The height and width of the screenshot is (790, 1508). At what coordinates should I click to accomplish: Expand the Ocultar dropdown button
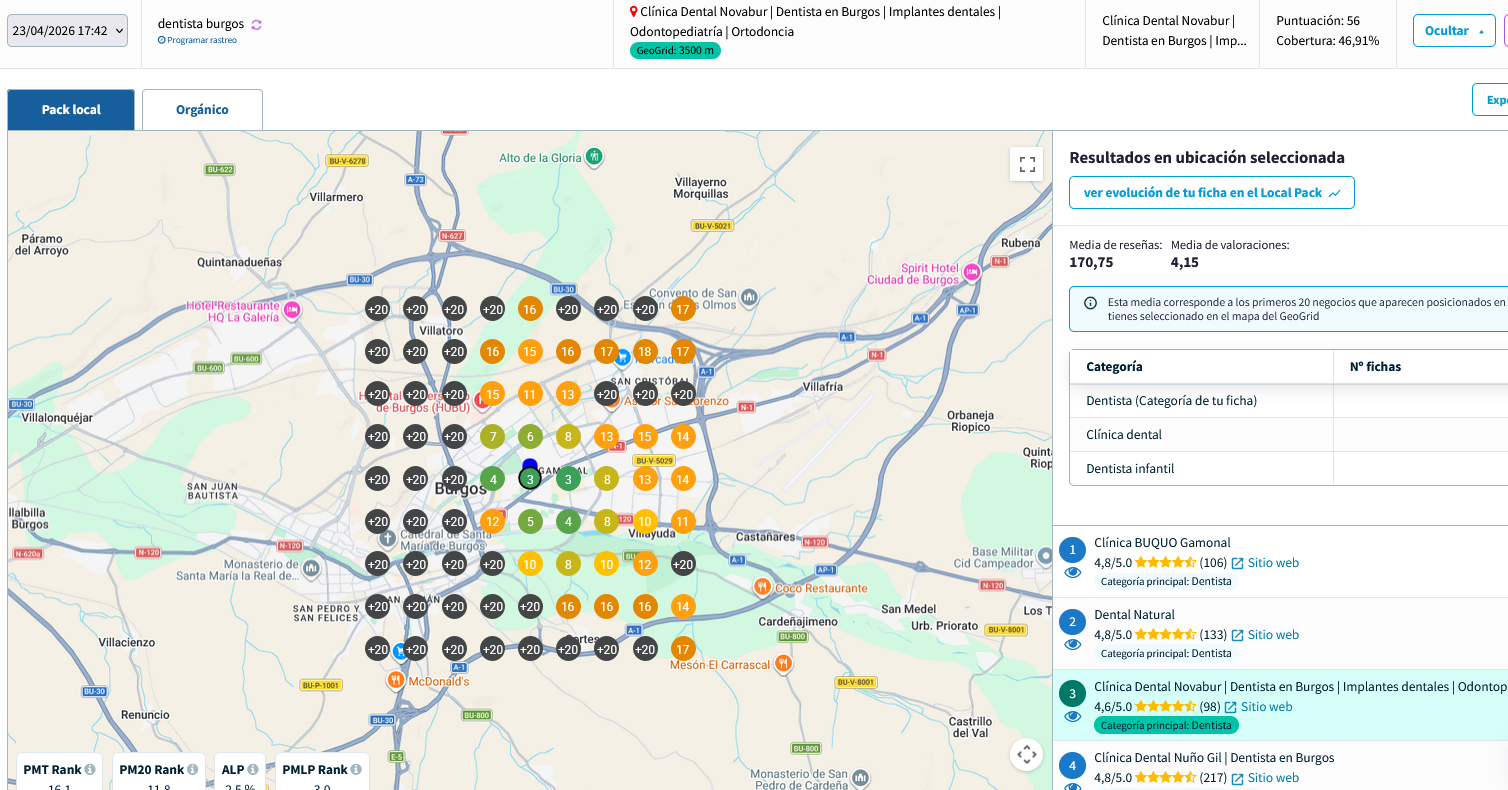[x=1453, y=31]
